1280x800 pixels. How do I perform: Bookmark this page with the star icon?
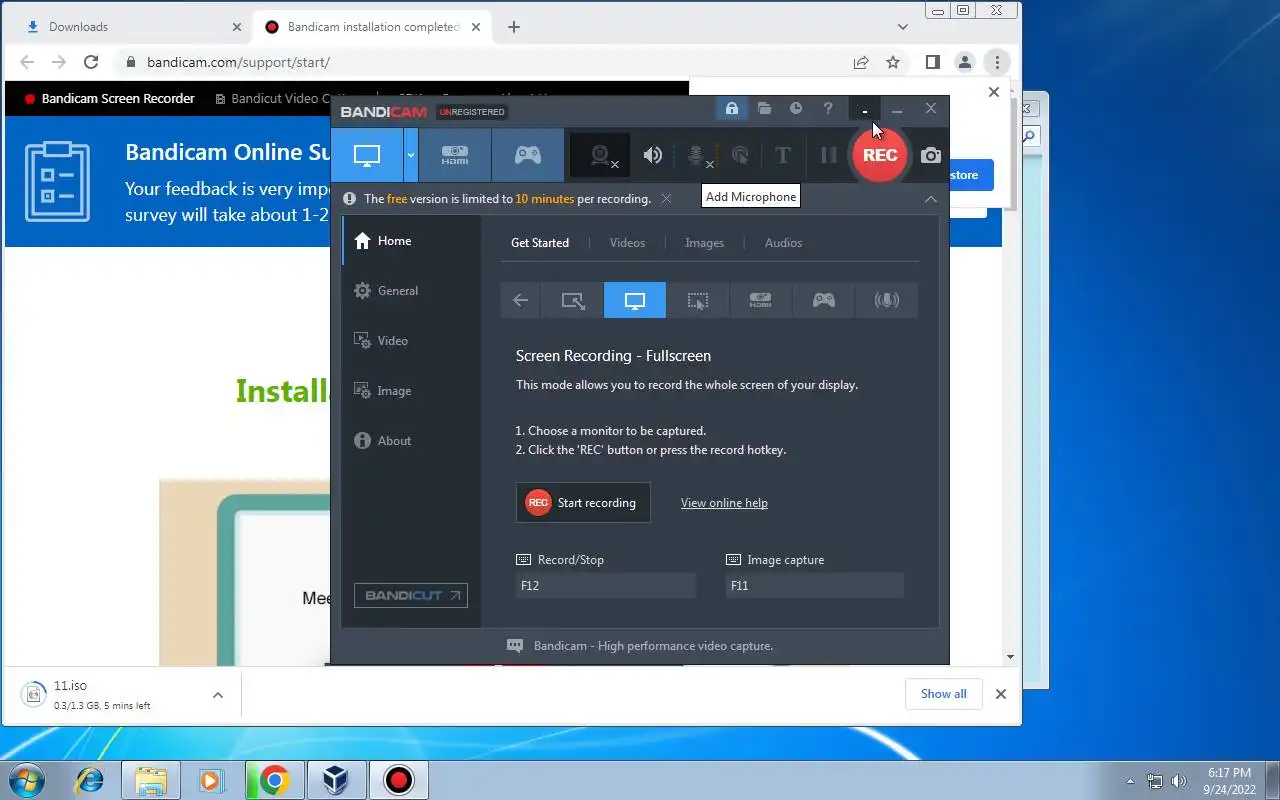coord(893,62)
